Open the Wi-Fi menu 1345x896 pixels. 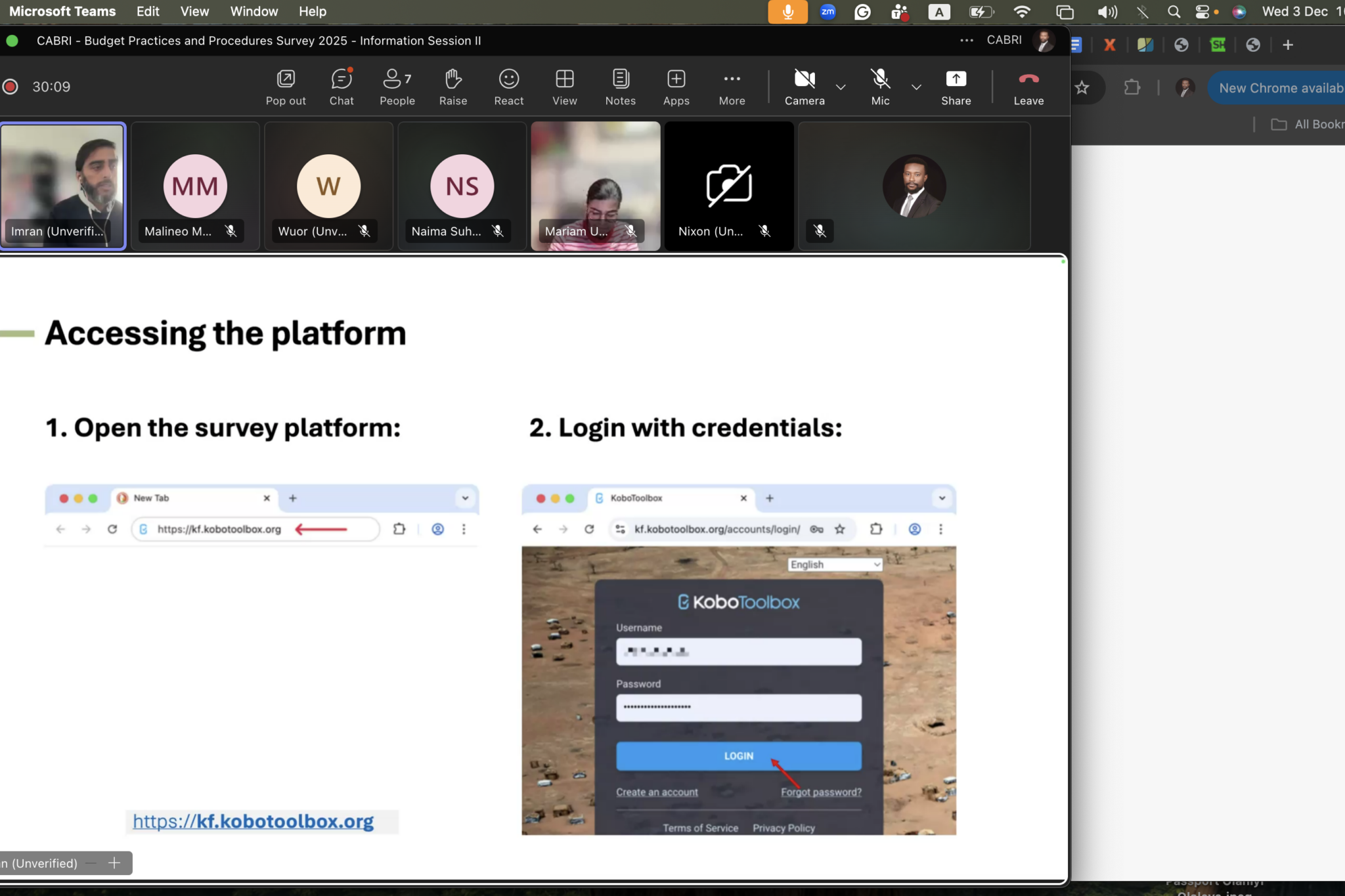1022,11
